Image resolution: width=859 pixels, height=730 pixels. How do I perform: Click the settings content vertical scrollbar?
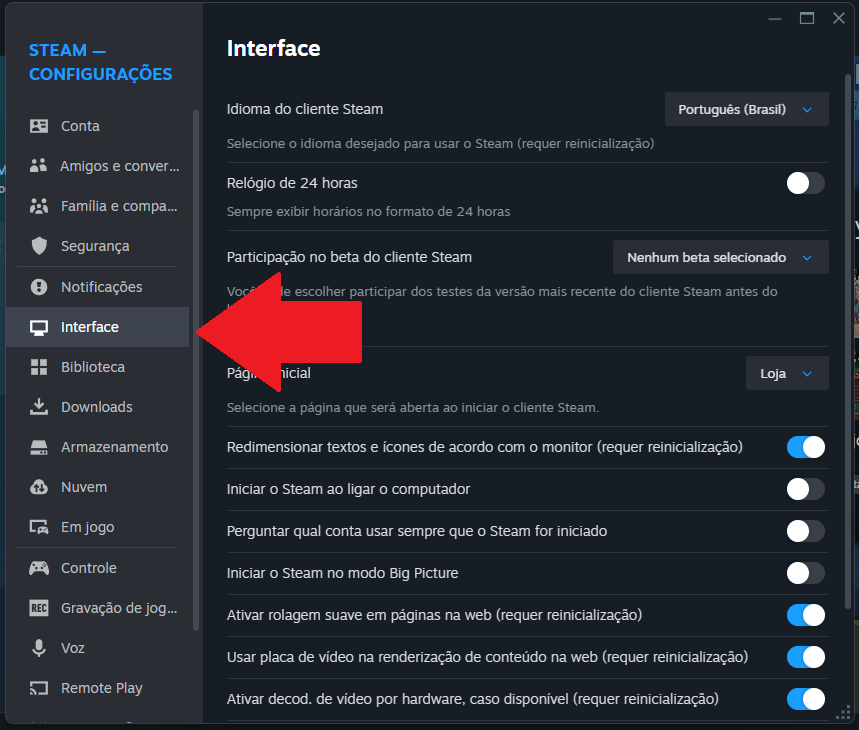[847, 340]
